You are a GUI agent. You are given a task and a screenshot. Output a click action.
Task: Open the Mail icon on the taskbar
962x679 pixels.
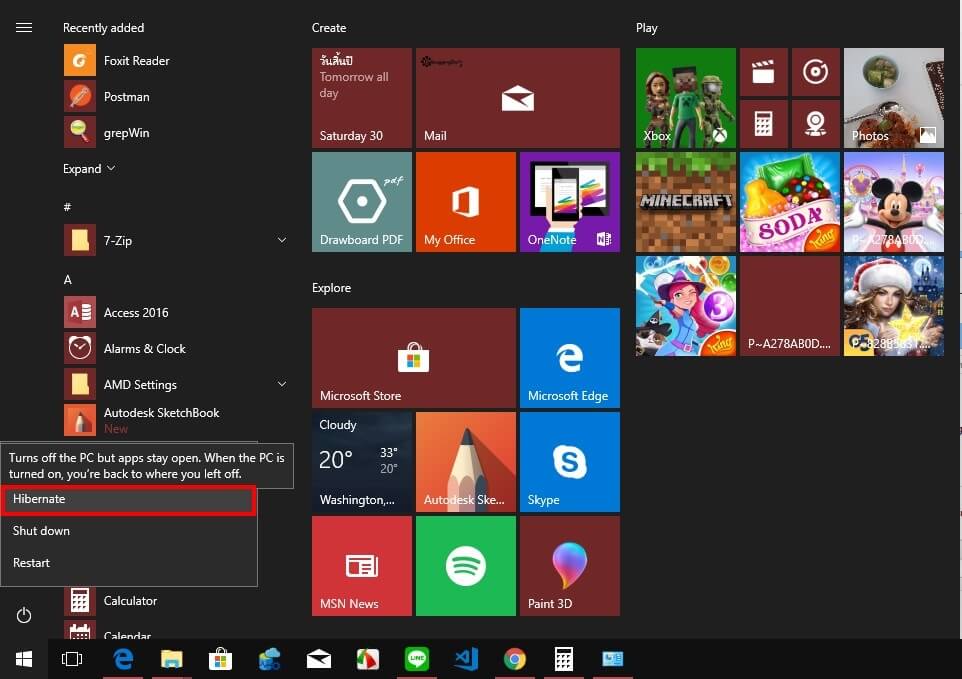(x=319, y=659)
